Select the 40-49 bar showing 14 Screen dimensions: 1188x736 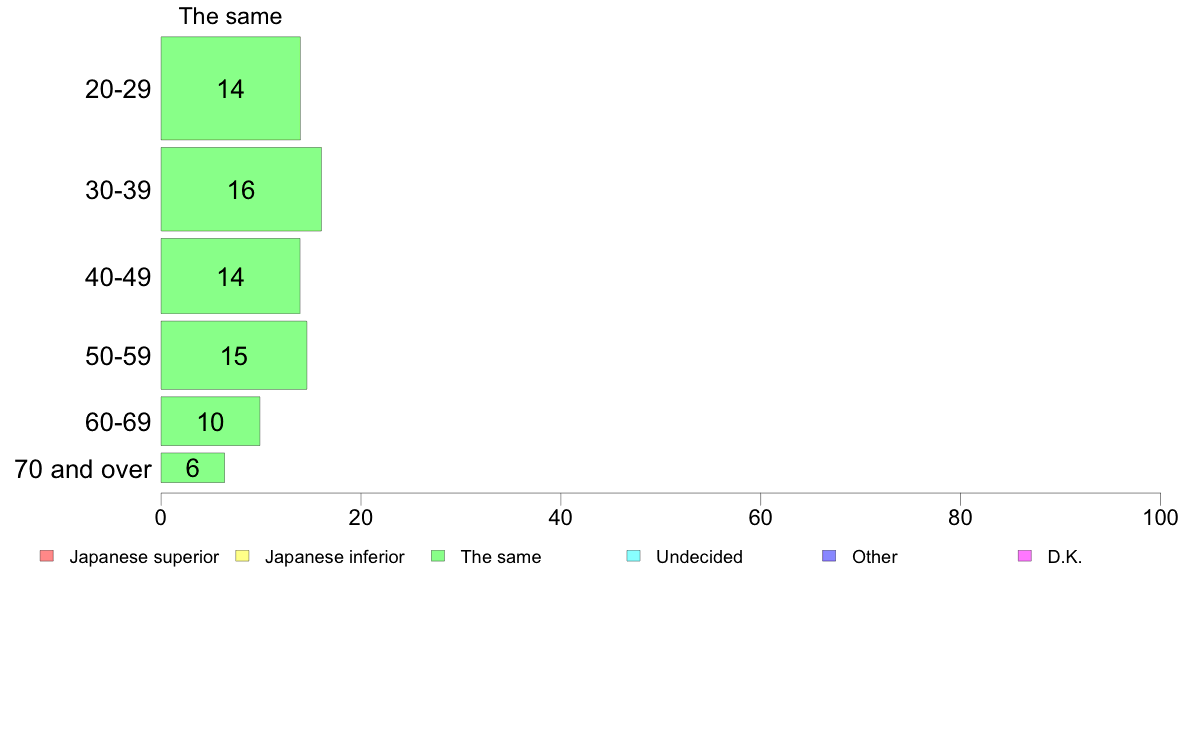pos(230,276)
